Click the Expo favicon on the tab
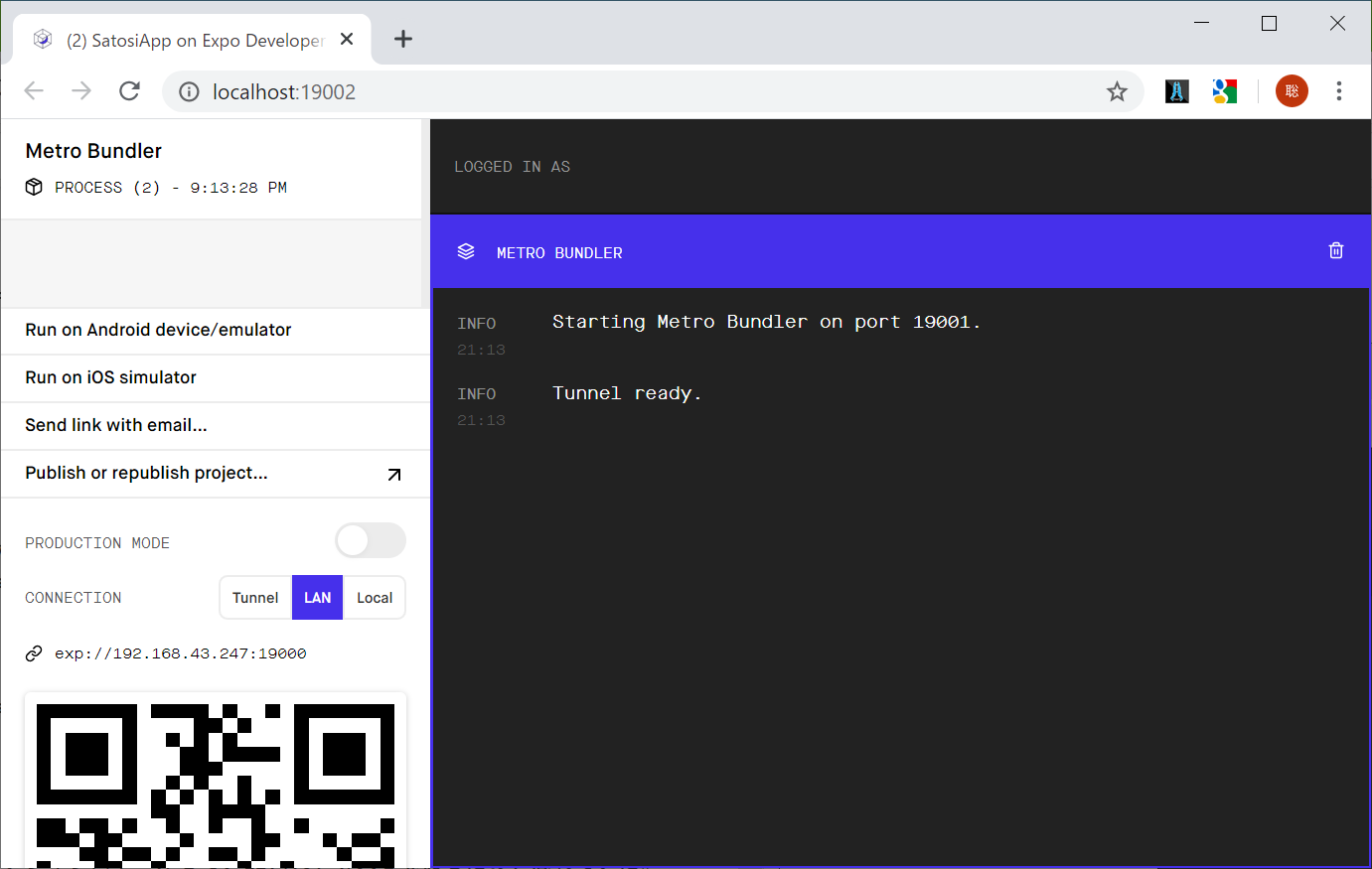This screenshot has height=869, width=1372. pos(43,40)
